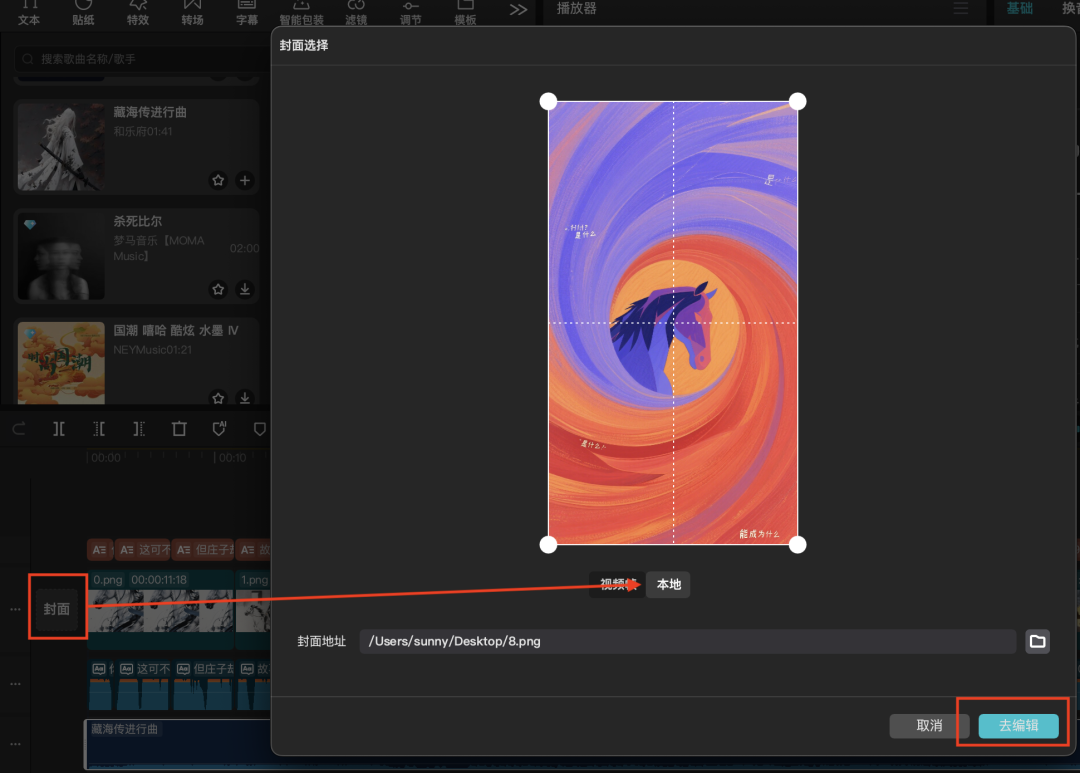The height and width of the screenshot is (773, 1080).
Task: Click the top-left crop handle of cover
Action: (548, 101)
